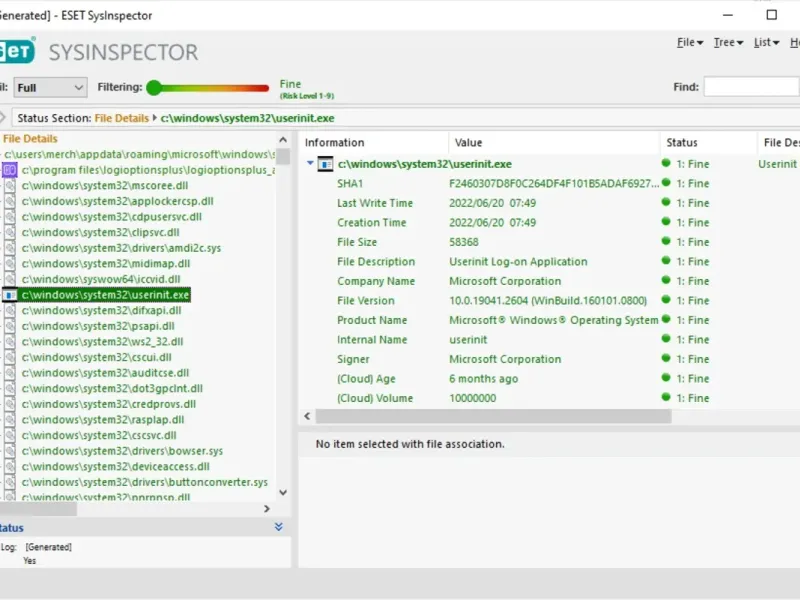The image size is (800, 600).
Task: Open the Tree menu
Action: [728, 43]
